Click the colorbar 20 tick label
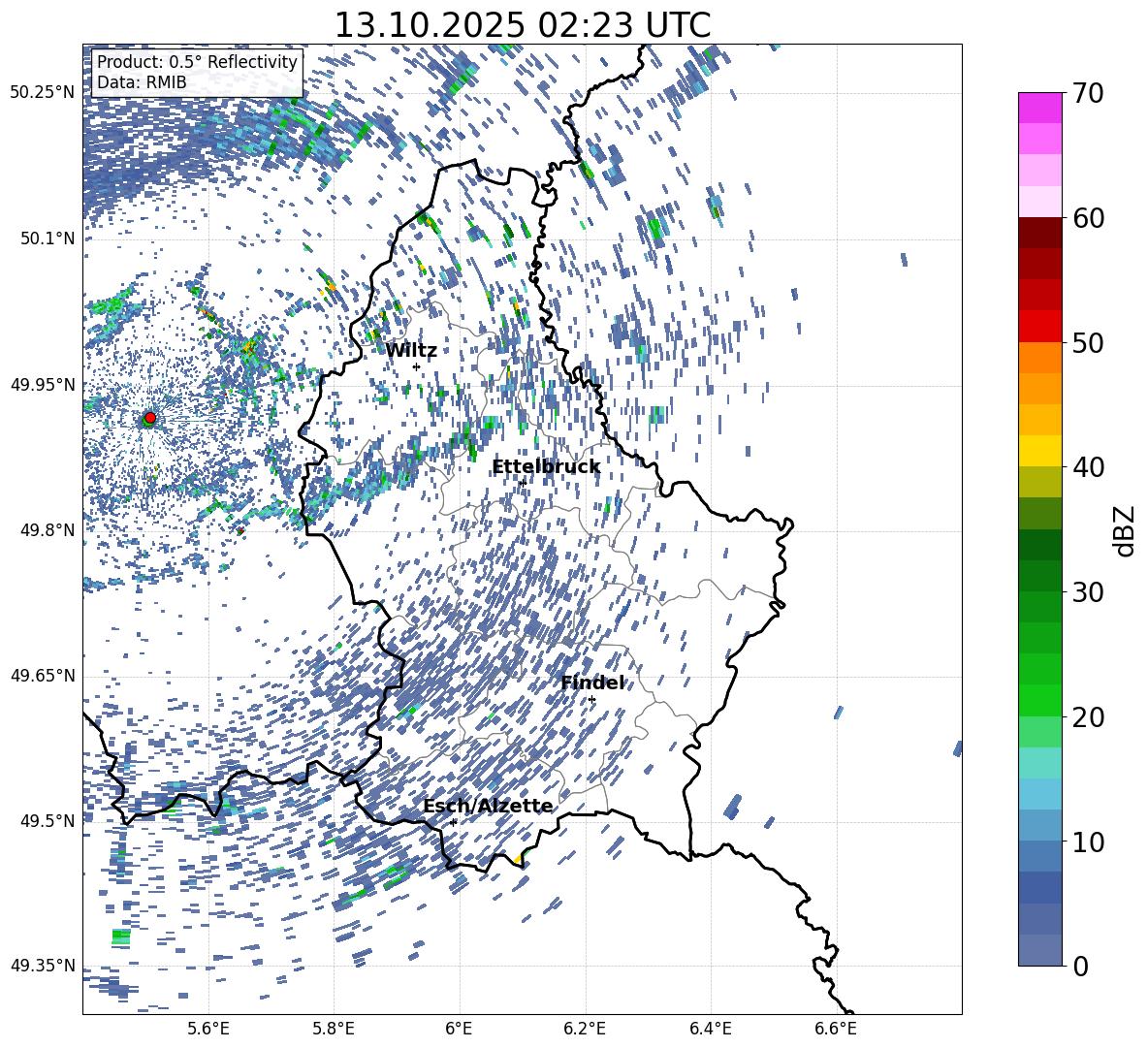 click(x=1088, y=716)
